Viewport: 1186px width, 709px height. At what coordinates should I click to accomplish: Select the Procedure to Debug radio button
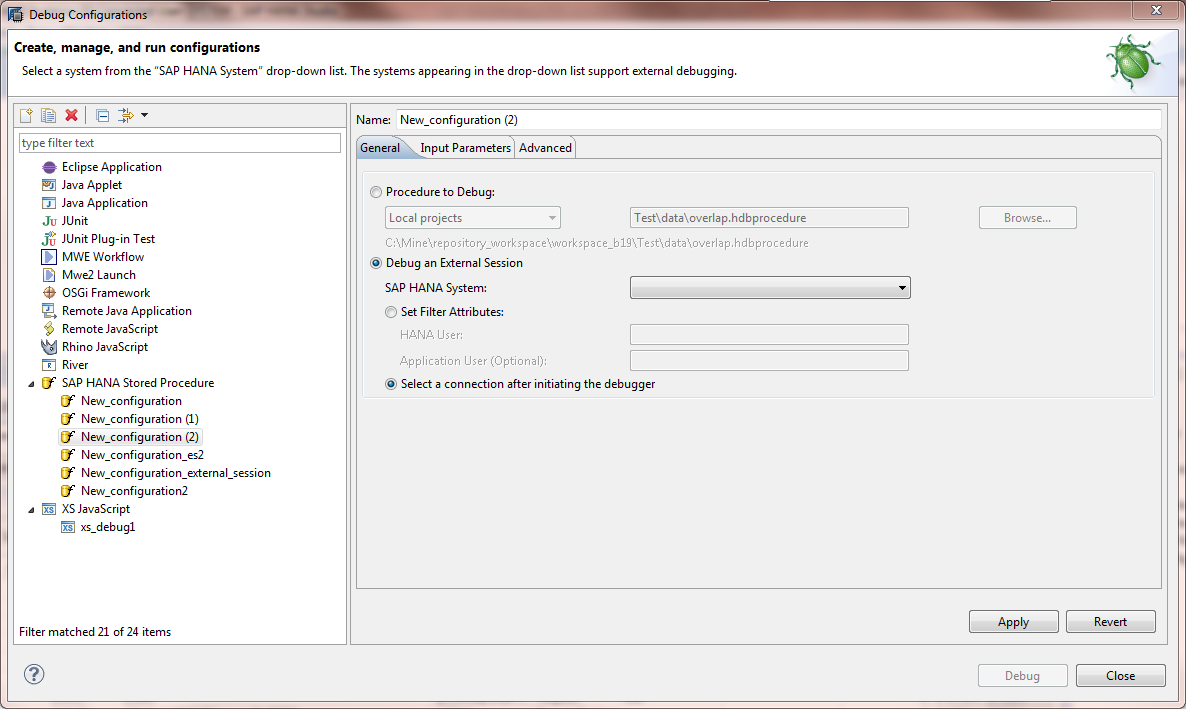pyautogui.click(x=376, y=192)
